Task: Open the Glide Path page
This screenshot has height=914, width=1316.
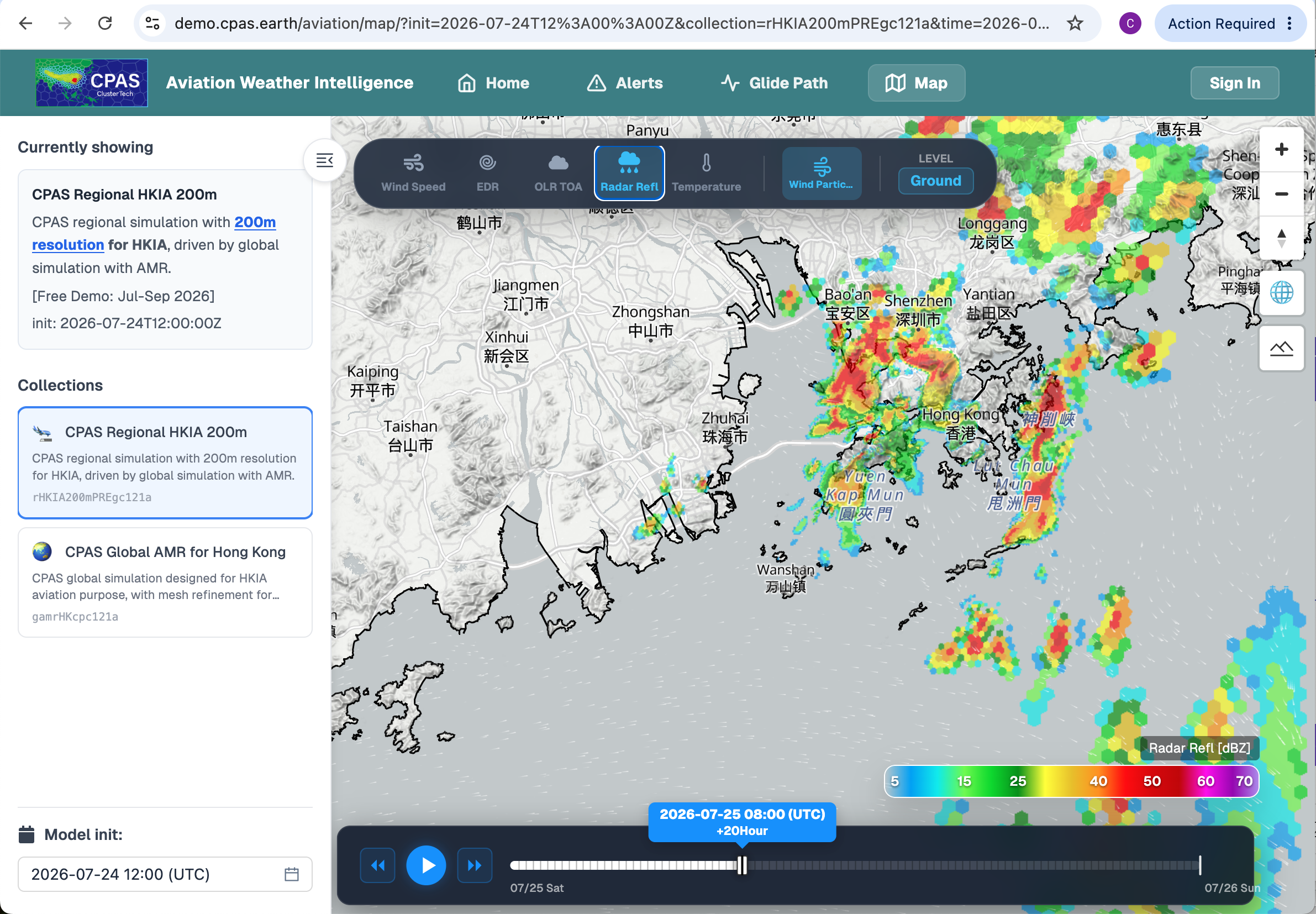Action: (774, 83)
